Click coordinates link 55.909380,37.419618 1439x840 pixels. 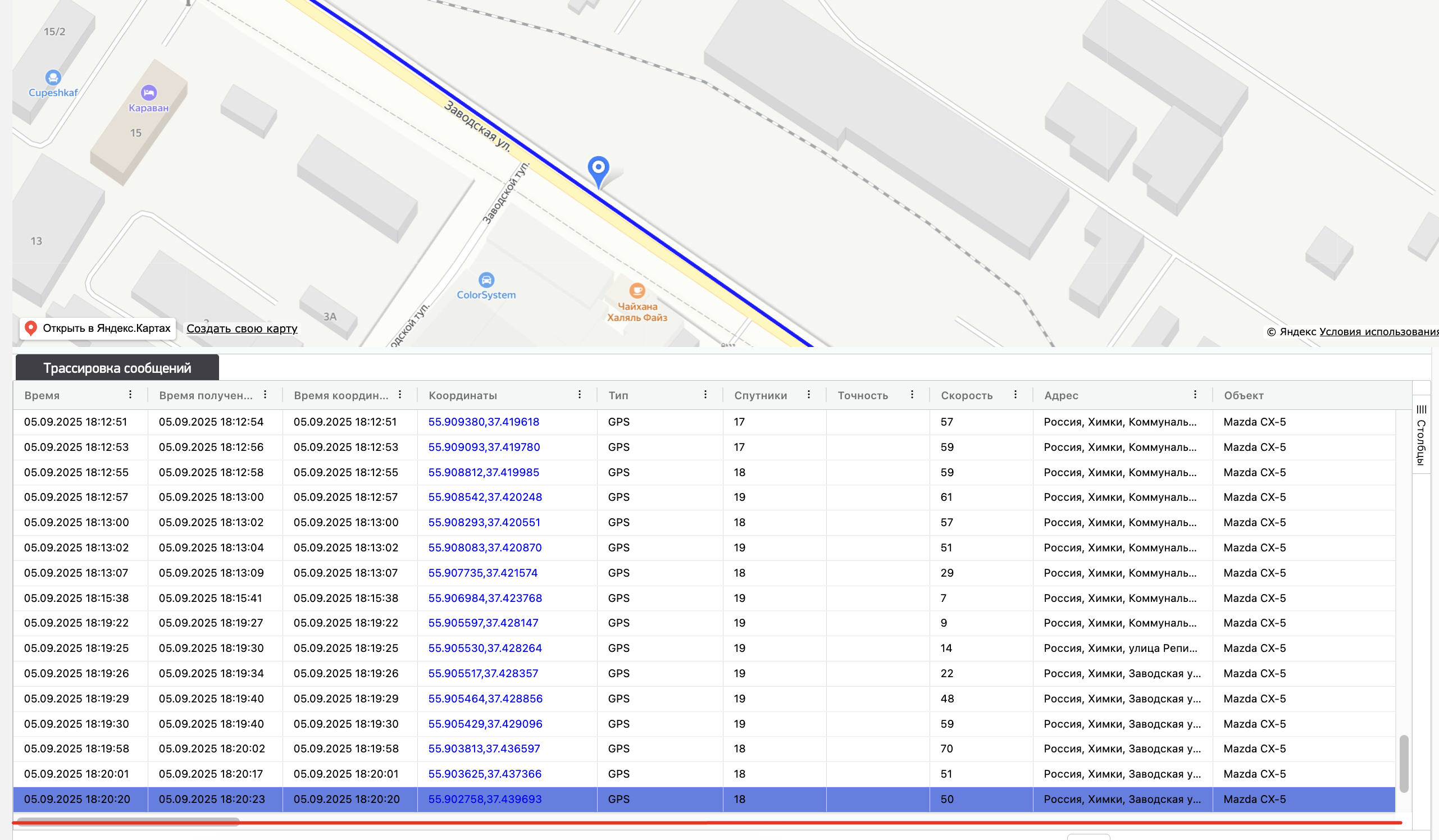pos(483,422)
